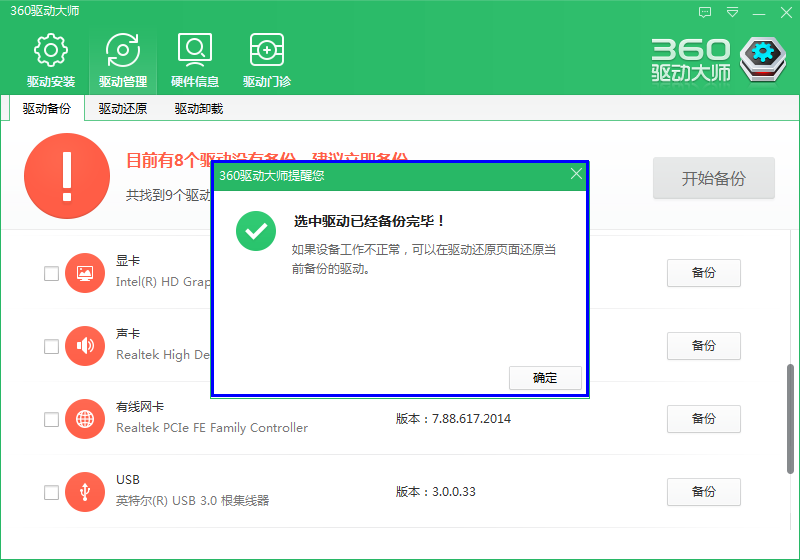
Task: Click the driver list vertical scrollbar
Action: [x=790, y=419]
